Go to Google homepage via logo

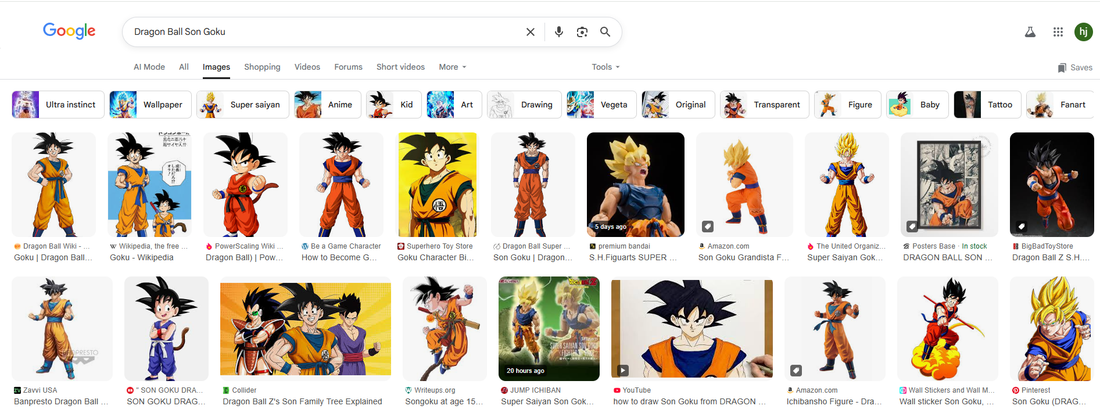69,31
